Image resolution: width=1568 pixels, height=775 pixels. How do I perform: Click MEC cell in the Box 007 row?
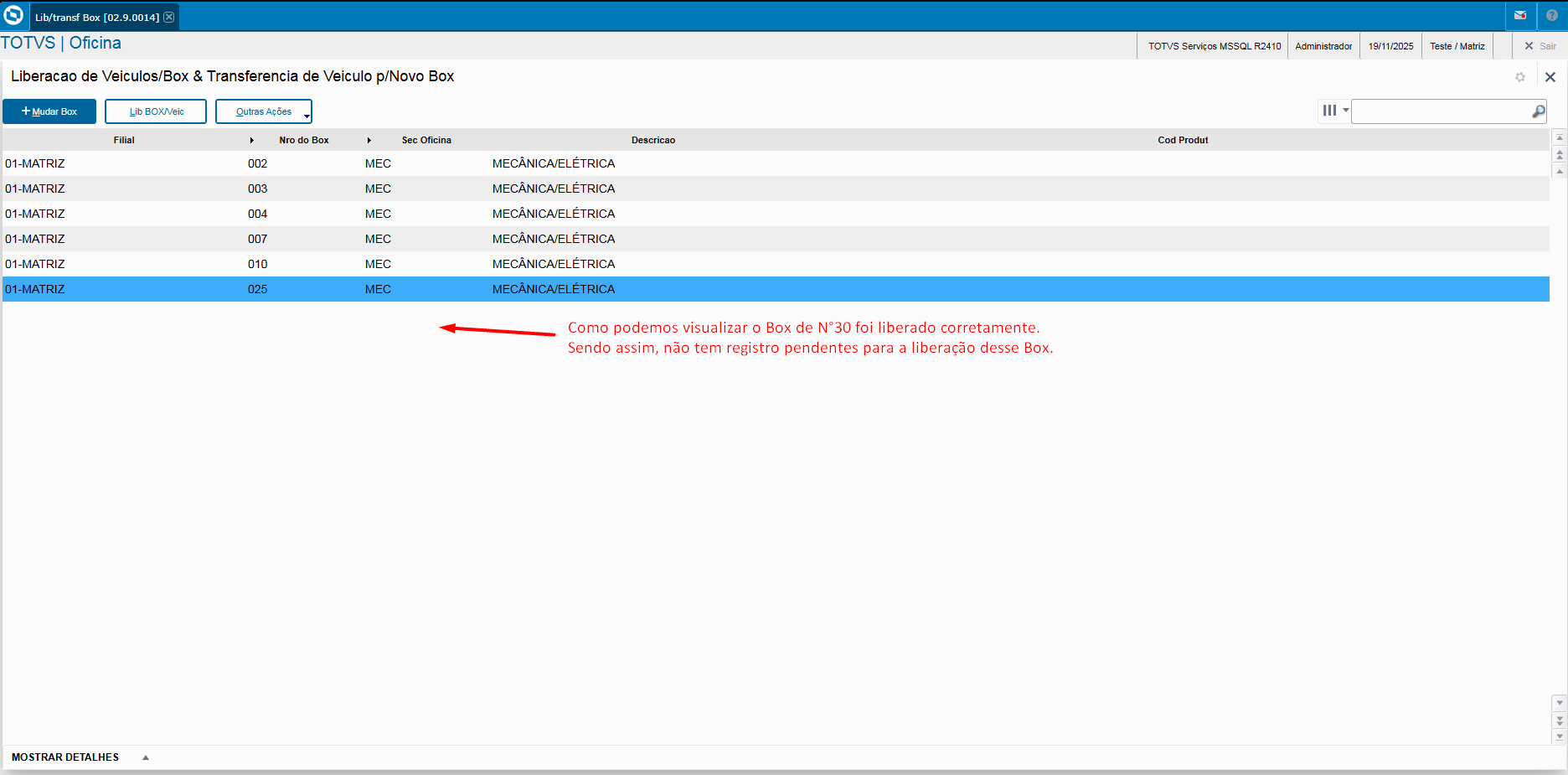tap(378, 239)
